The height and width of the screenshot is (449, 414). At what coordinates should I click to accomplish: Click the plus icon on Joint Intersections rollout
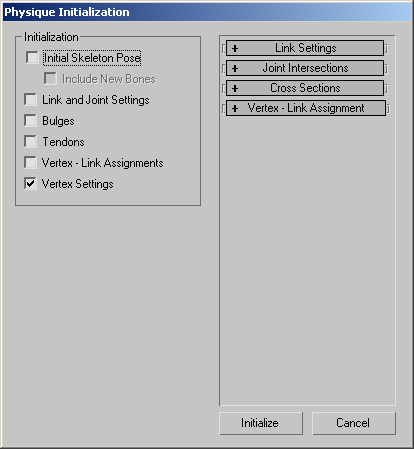(235, 69)
